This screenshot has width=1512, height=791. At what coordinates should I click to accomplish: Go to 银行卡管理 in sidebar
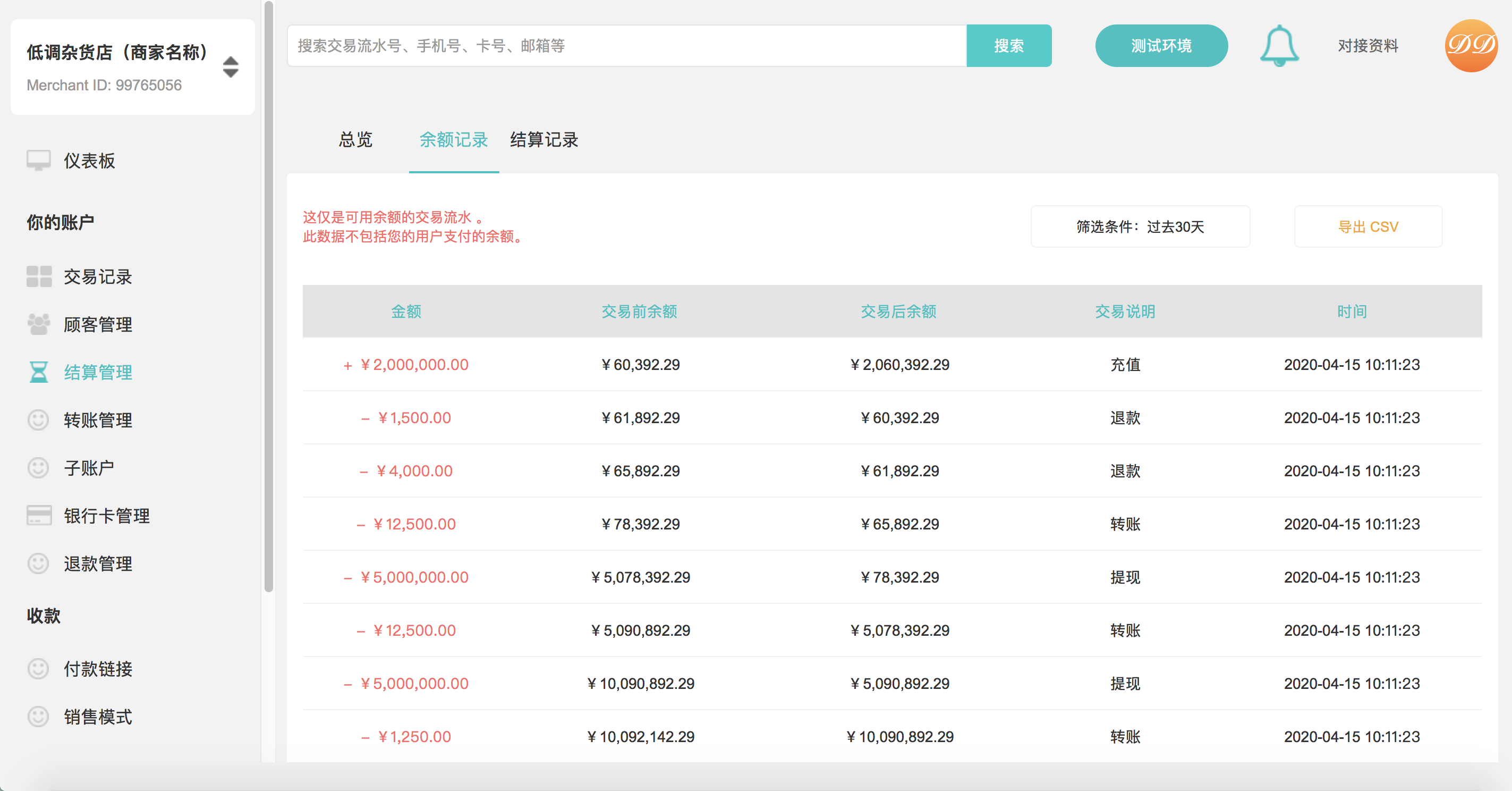pyautogui.click(x=107, y=515)
